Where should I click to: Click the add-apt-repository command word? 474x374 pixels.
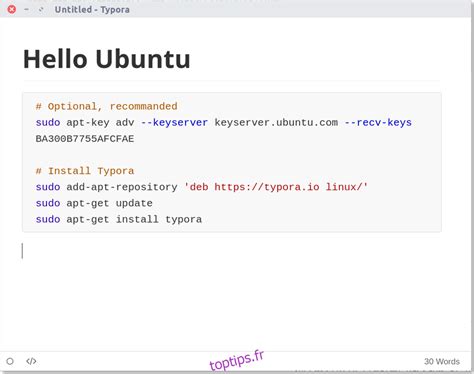122,187
